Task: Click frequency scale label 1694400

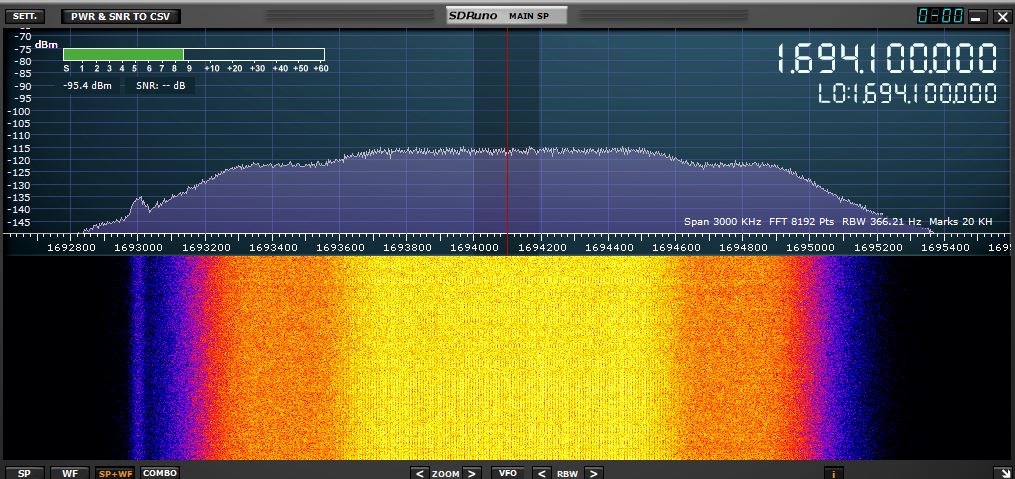Action: pyautogui.click(x=608, y=247)
